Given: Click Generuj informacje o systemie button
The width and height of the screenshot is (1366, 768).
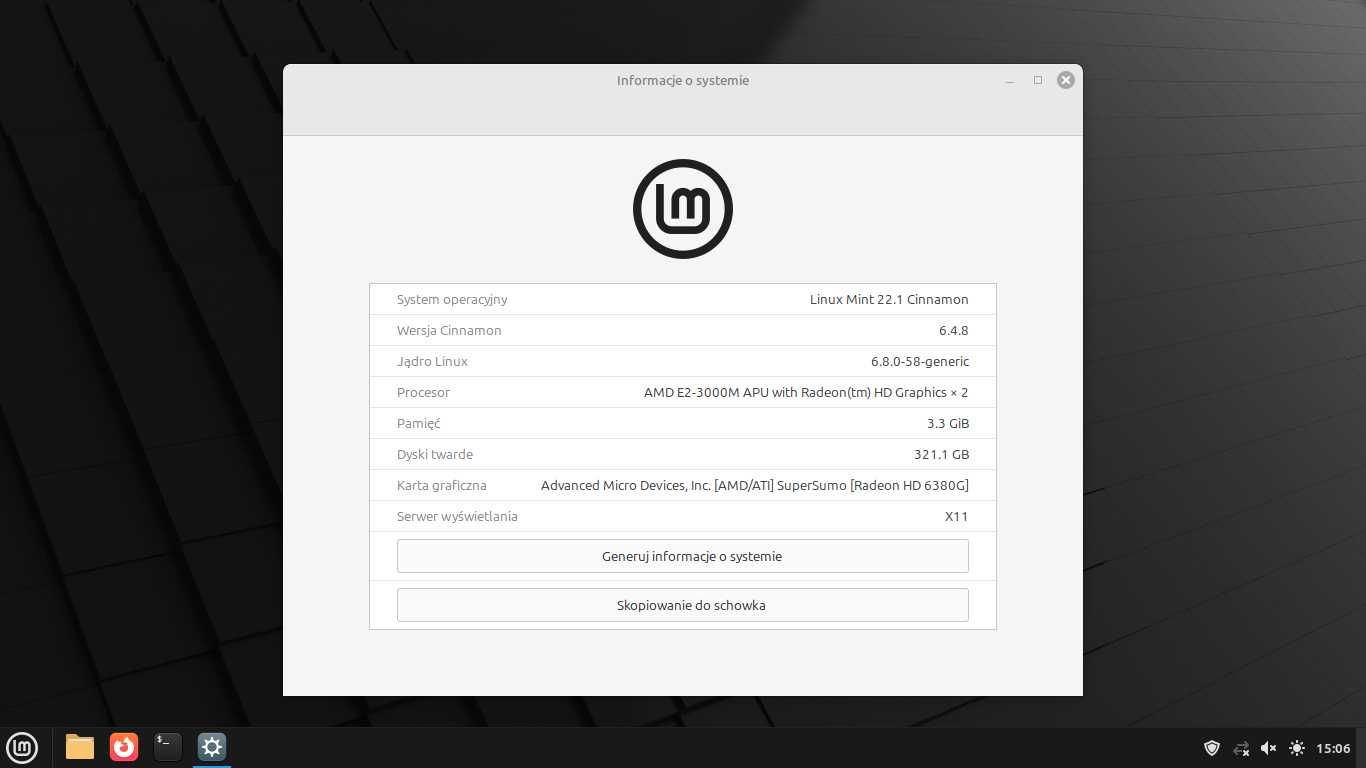Looking at the screenshot, I should pos(683,556).
